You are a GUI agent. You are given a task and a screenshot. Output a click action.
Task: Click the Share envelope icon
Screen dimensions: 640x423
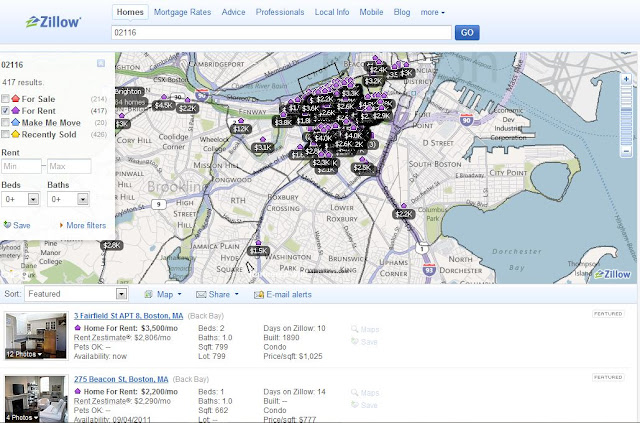click(x=201, y=294)
